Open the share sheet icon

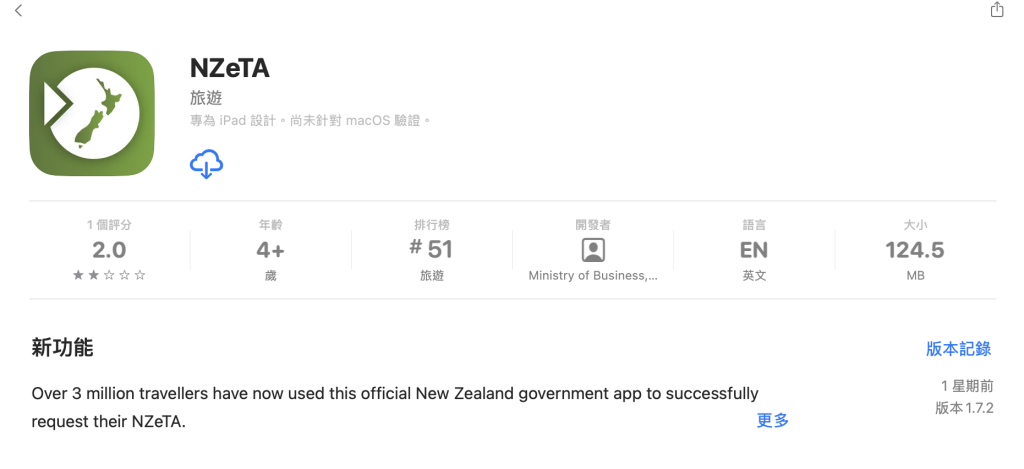(997, 9)
